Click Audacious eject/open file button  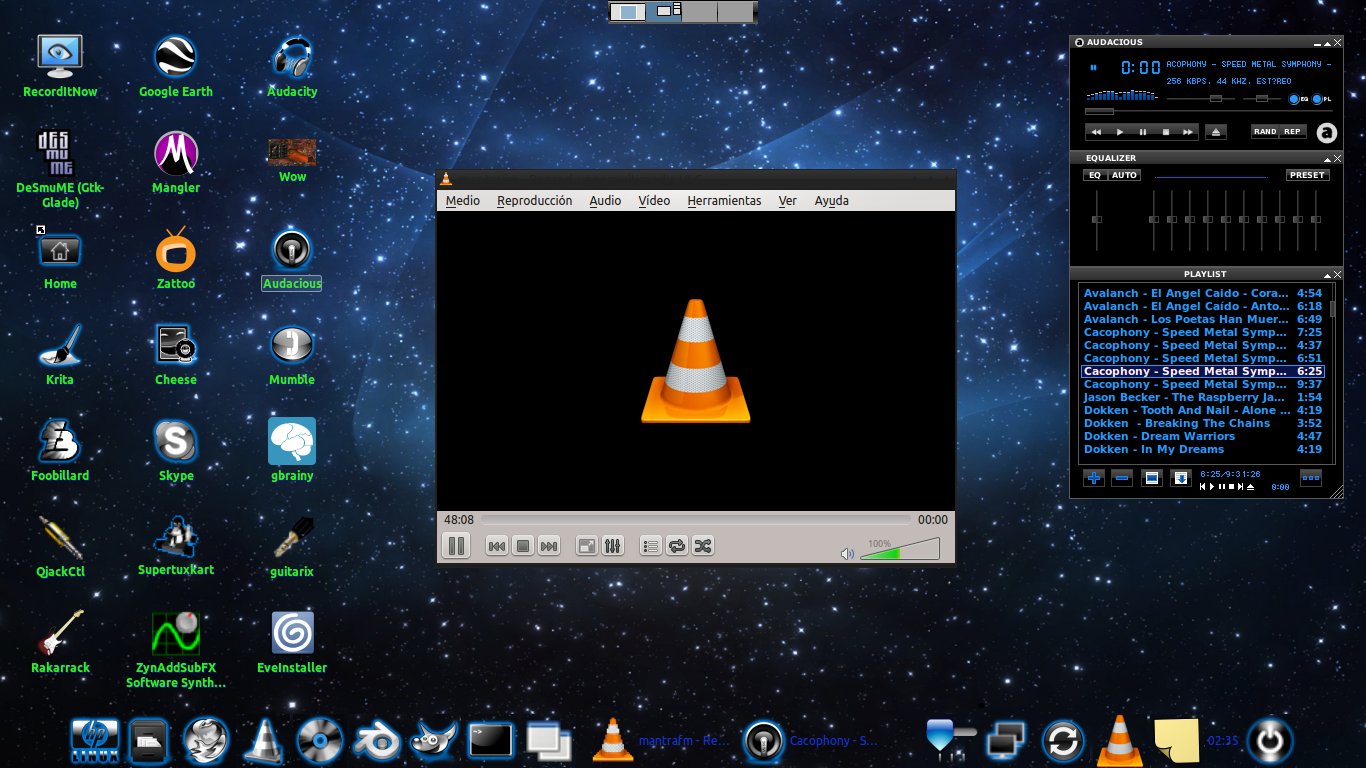(1215, 132)
